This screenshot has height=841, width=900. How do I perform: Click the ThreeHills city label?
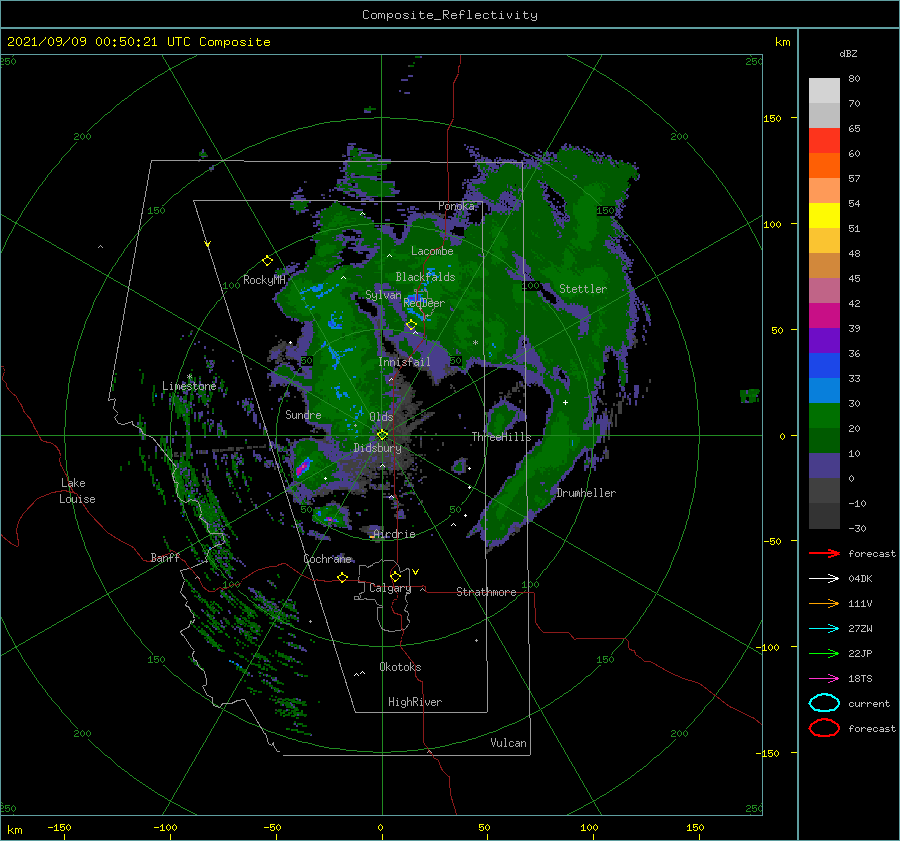[501, 437]
